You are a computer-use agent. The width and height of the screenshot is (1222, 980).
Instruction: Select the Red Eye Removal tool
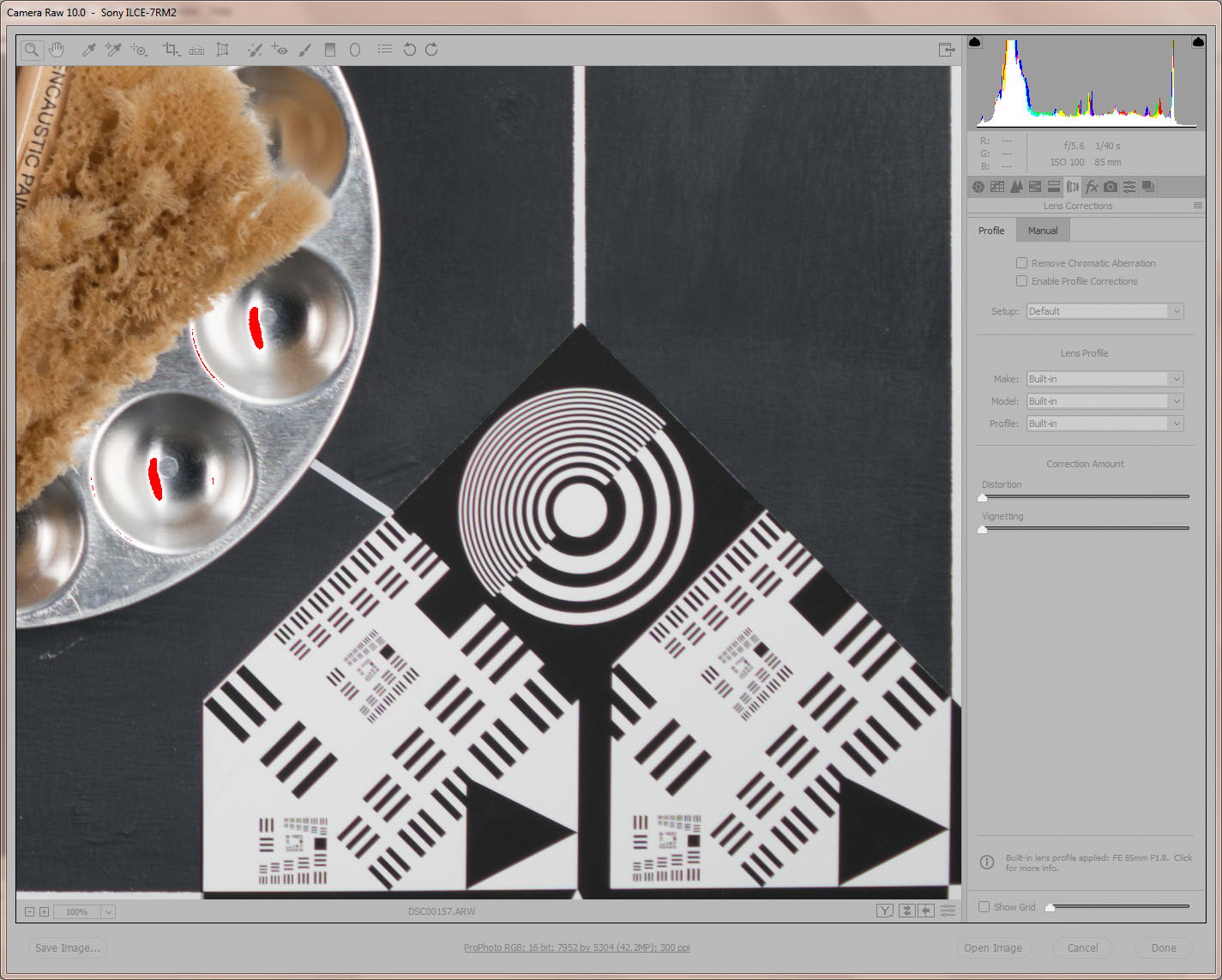point(280,50)
